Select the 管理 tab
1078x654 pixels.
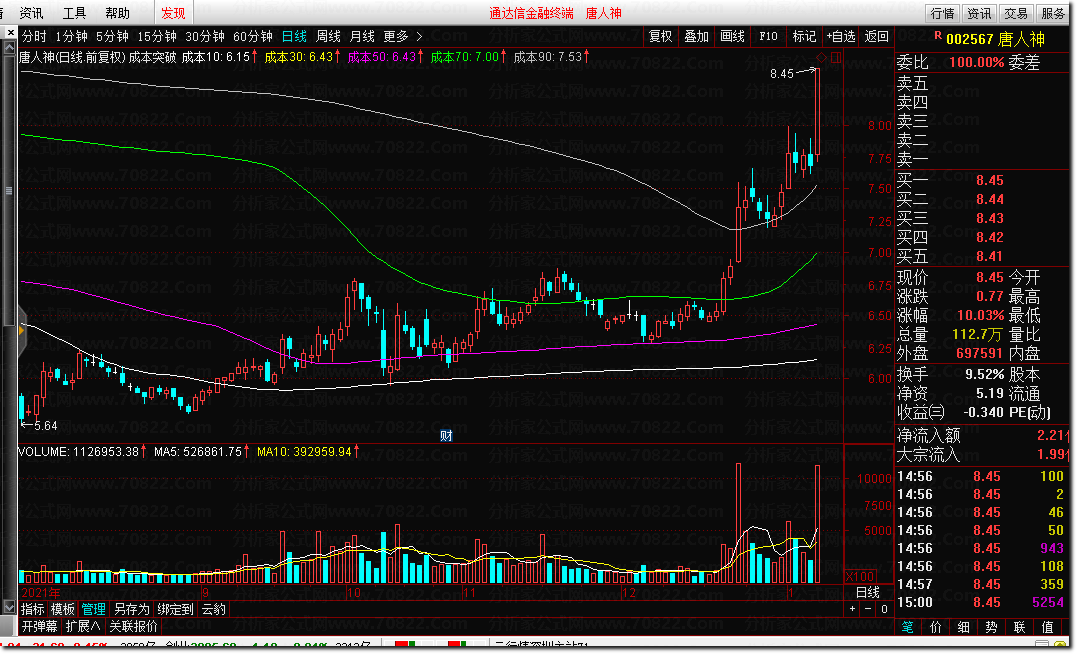pyautogui.click(x=94, y=609)
